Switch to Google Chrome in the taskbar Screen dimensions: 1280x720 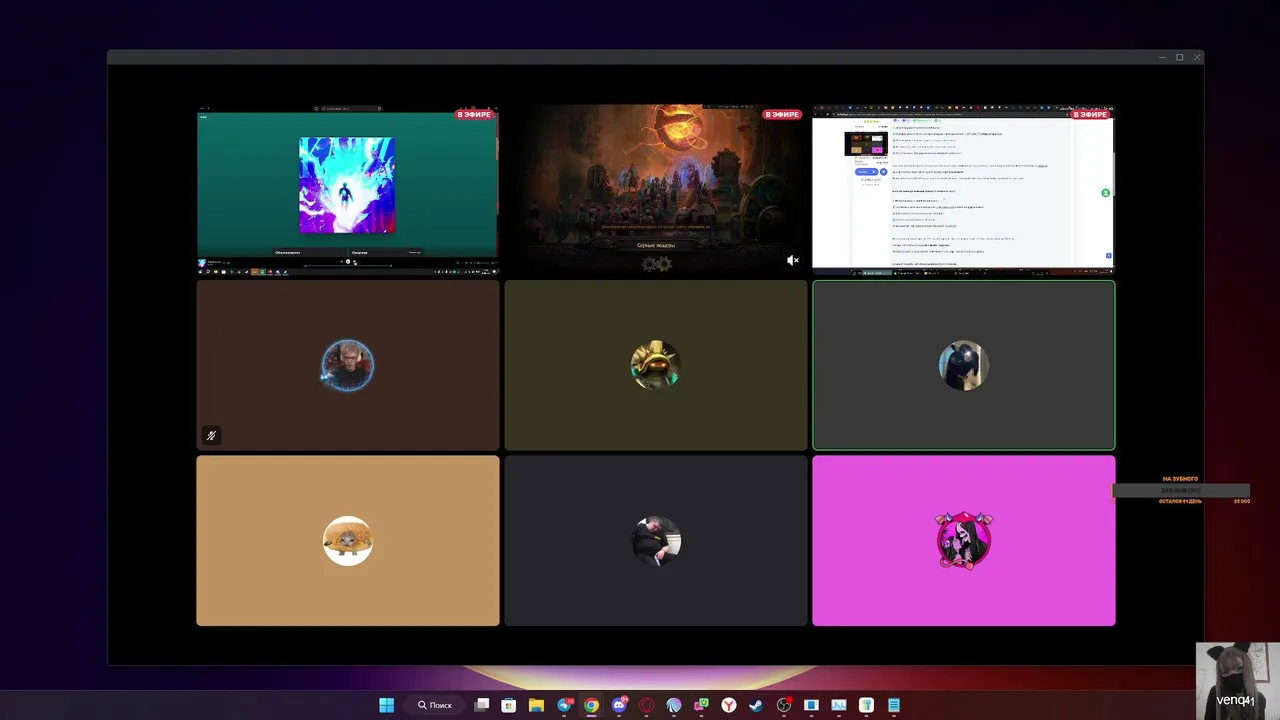click(592, 705)
